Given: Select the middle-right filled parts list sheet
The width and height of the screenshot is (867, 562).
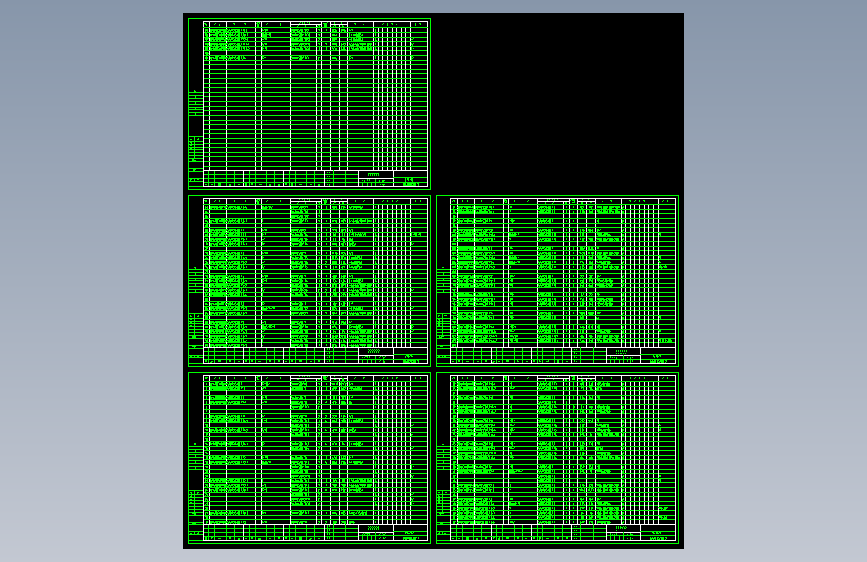Looking at the screenshot, I should 557,280.
